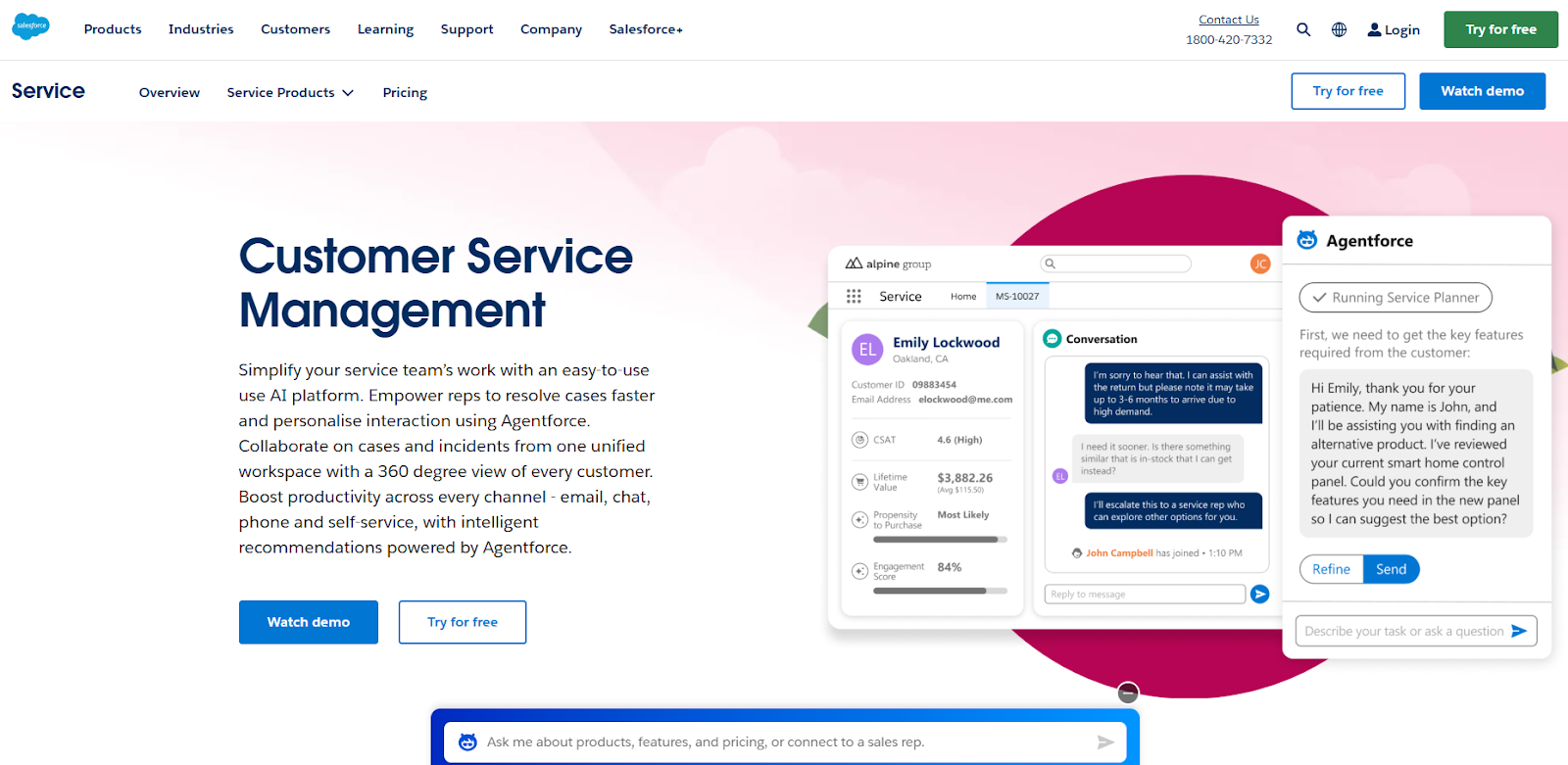Image resolution: width=1568 pixels, height=765 pixels.
Task: Click the 84% engagement score value
Action: click(949, 567)
